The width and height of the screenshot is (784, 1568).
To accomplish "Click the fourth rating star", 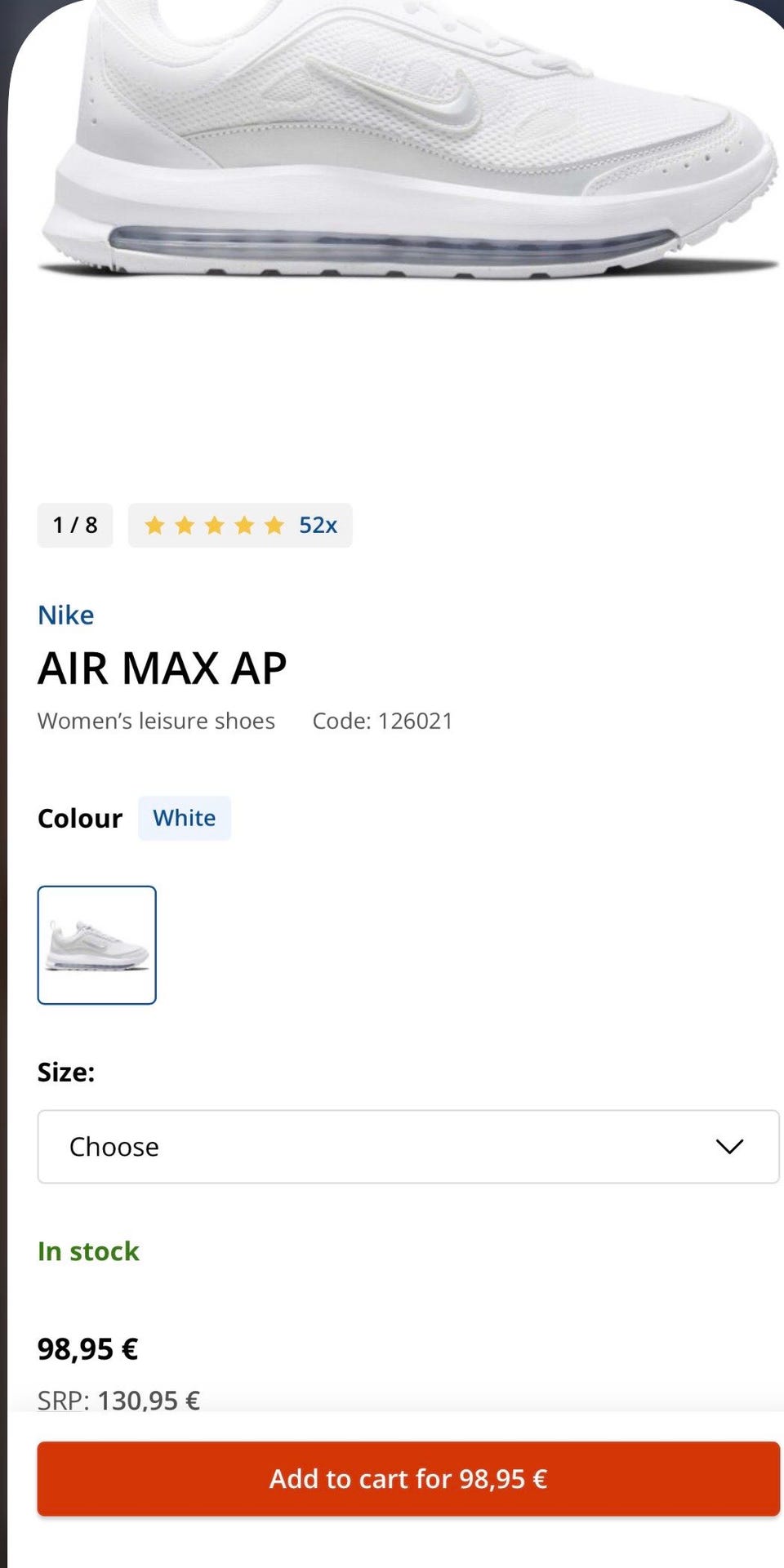I will pos(244,525).
